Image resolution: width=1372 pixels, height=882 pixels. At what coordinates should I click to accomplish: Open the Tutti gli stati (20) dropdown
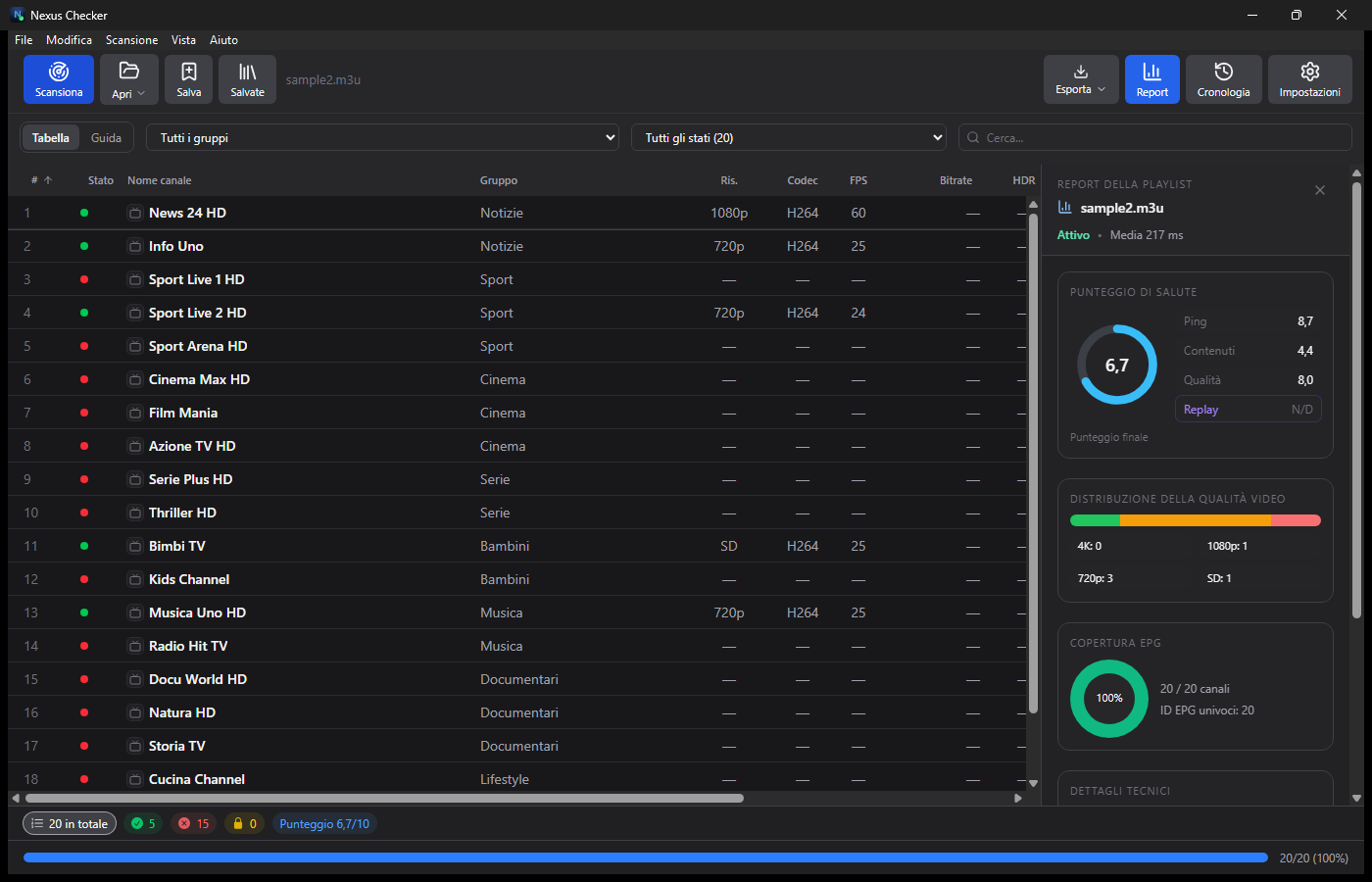point(789,138)
